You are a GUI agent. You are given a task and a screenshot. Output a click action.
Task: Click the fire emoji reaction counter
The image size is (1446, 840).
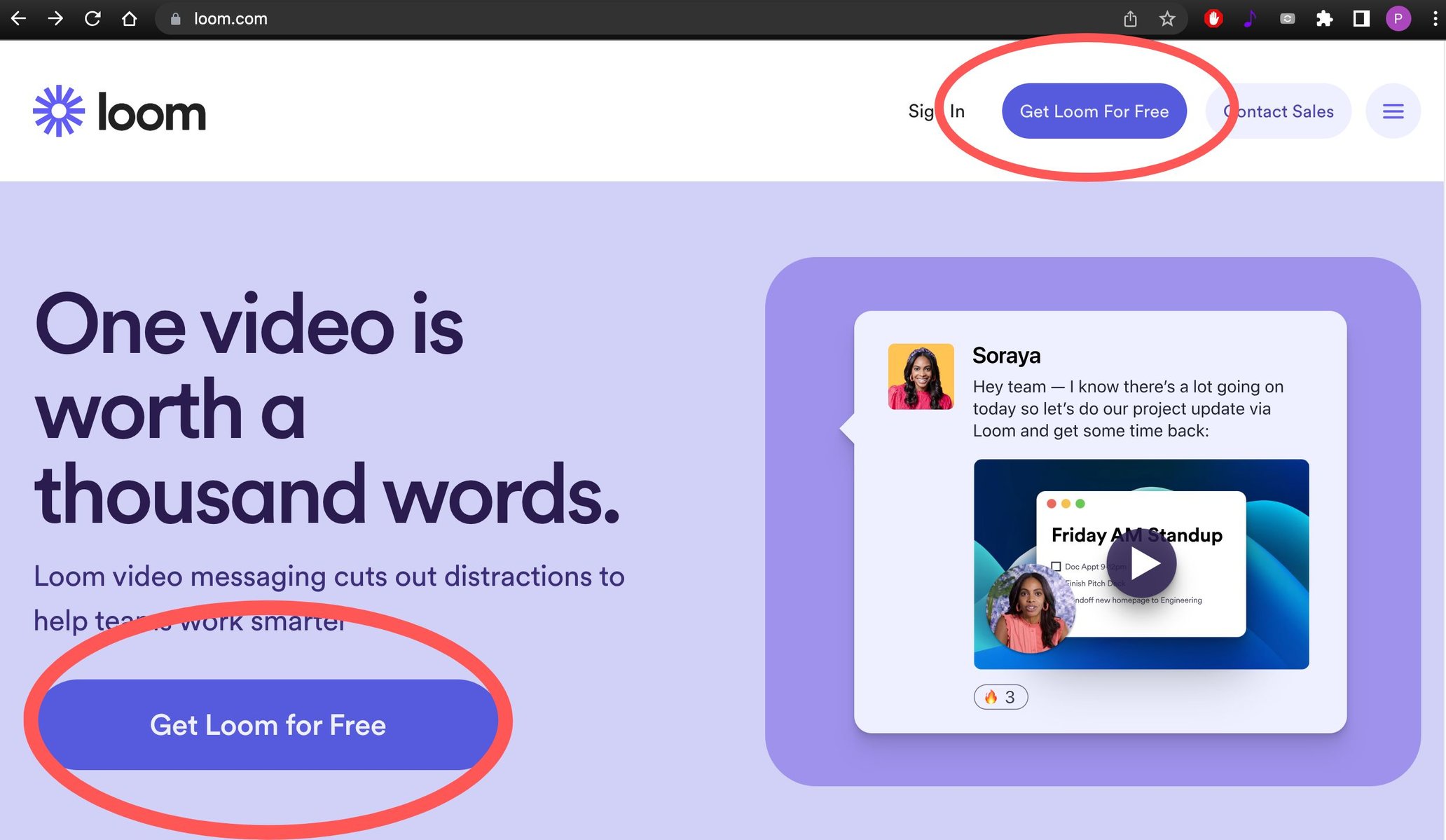coord(1000,697)
